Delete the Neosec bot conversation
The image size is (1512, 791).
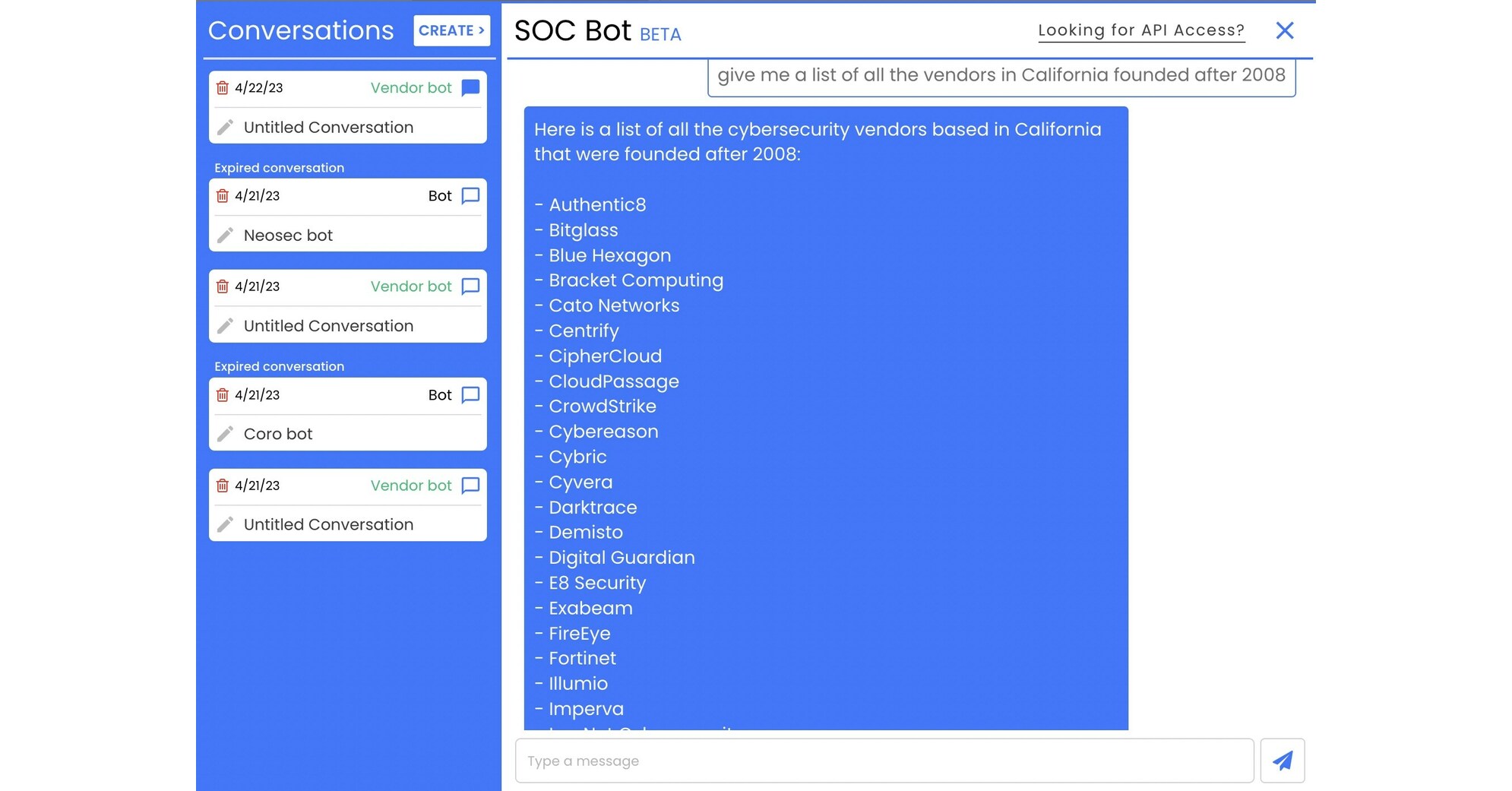223,195
